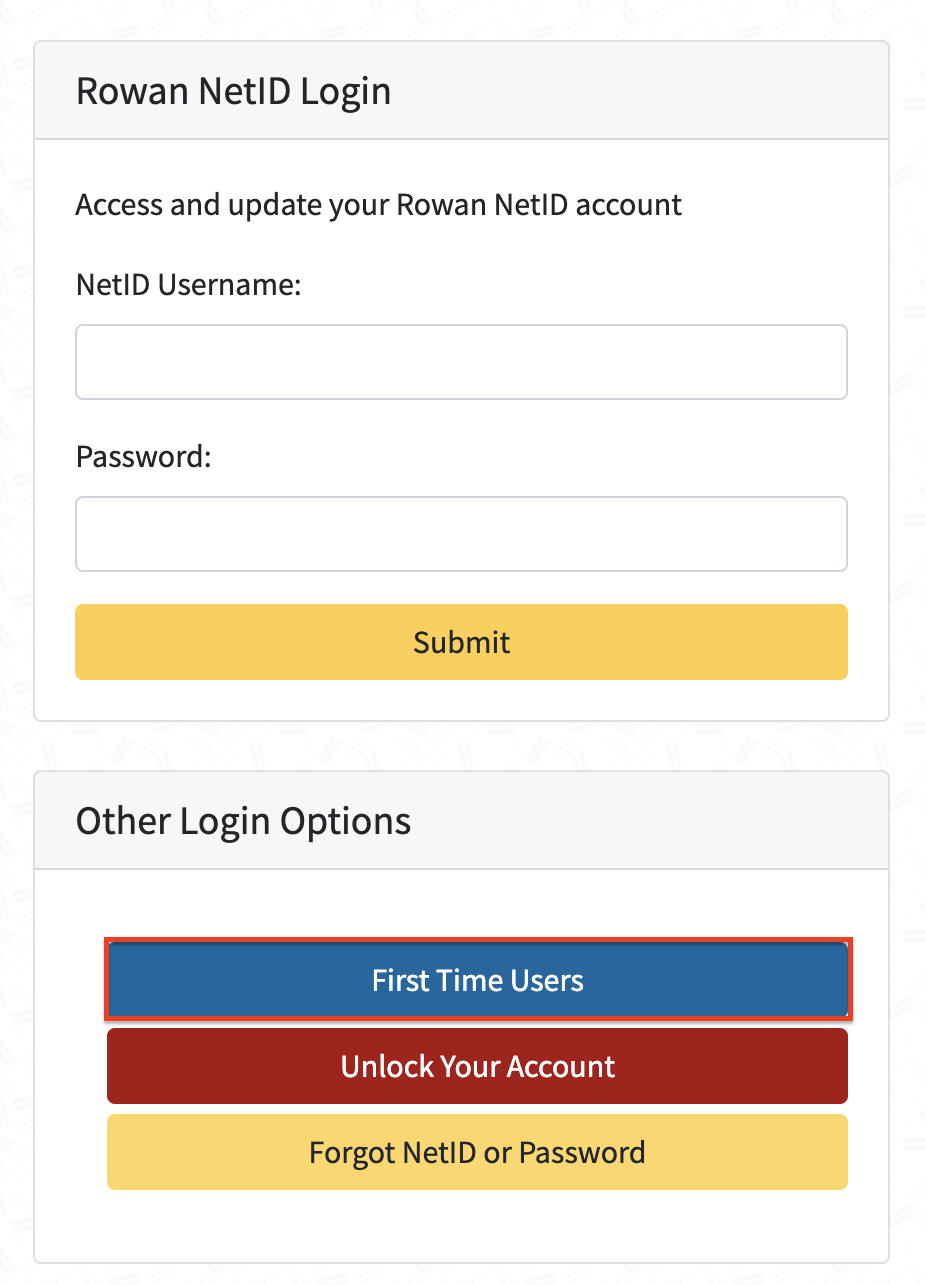The width and height of the screenshot is (926, 1285).
Task: Click the Other Login Options panel header bar
Action: click(650, 821)
